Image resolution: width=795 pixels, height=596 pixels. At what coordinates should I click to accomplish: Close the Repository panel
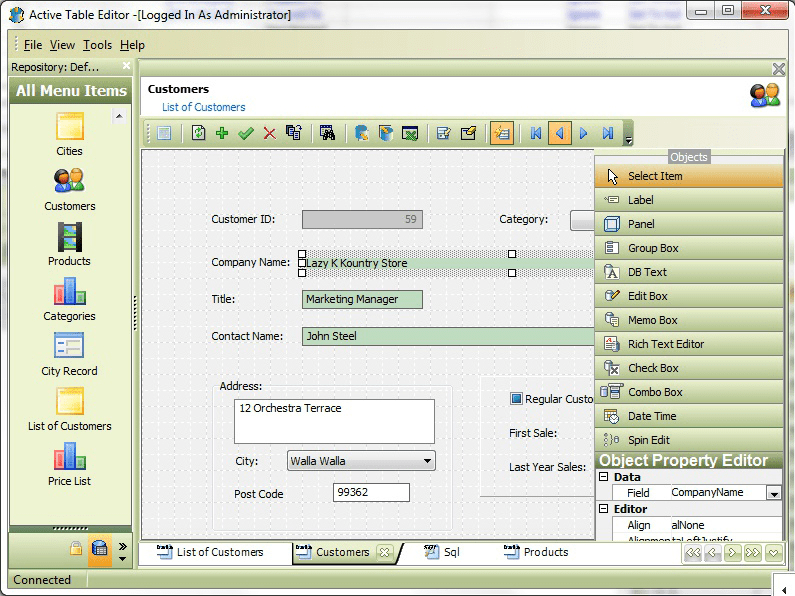[x=126, y=66]
